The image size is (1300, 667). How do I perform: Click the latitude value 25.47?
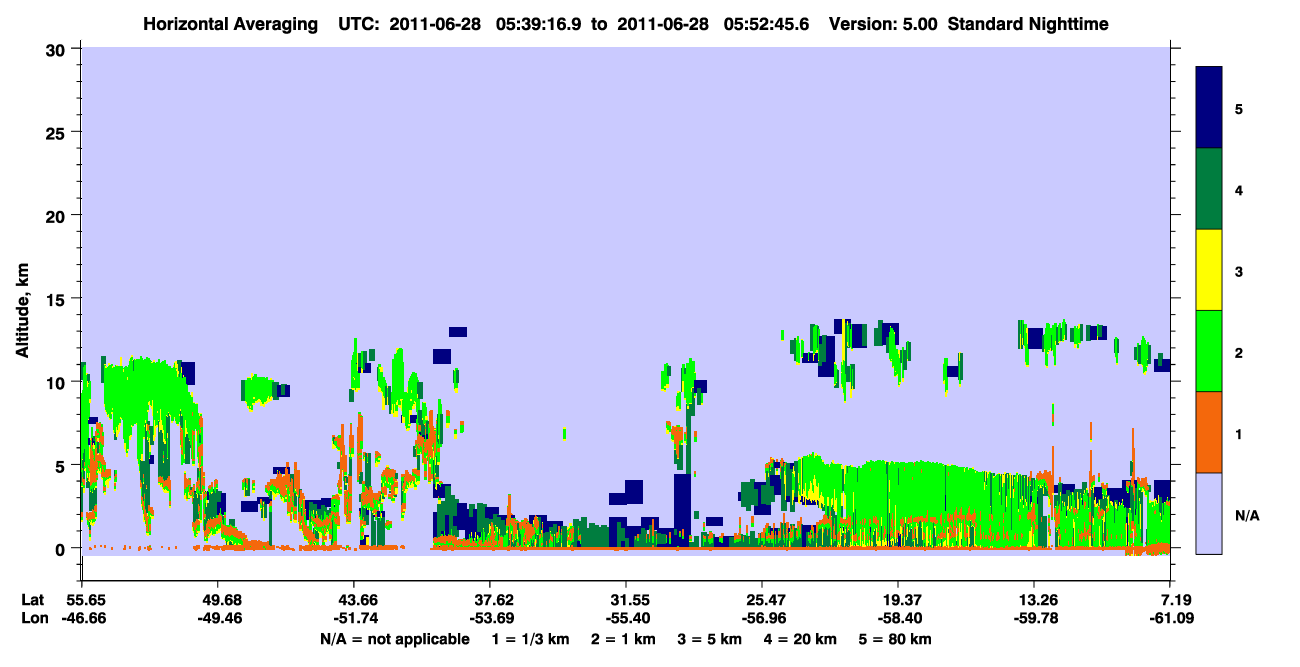point(762,600)
